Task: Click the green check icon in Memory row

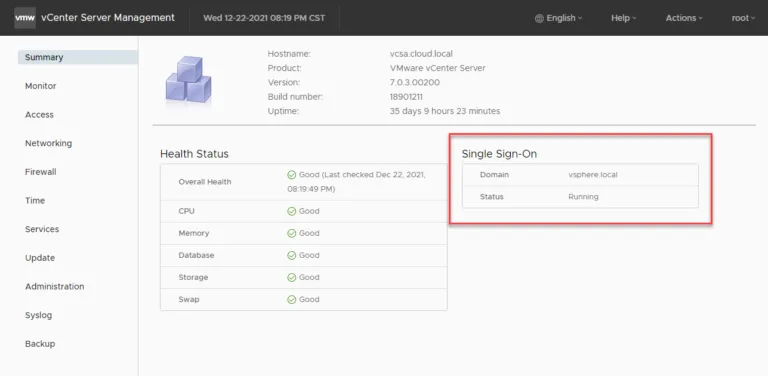Action: point(291,233)
